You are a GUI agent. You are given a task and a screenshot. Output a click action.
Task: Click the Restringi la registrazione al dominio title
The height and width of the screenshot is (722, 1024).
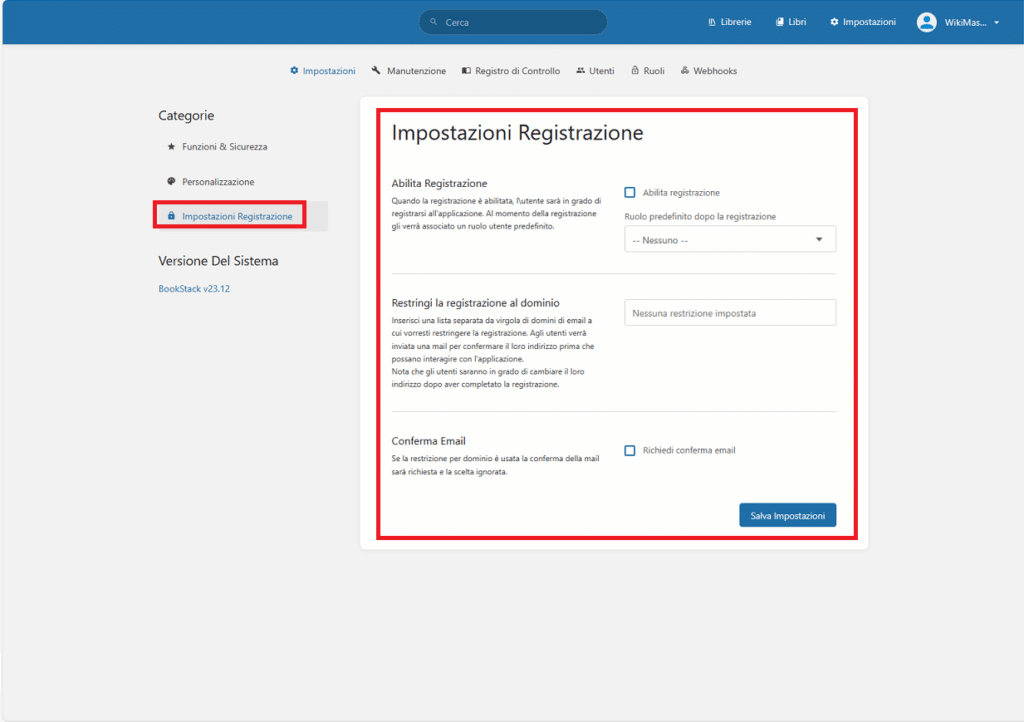[475, 302]
